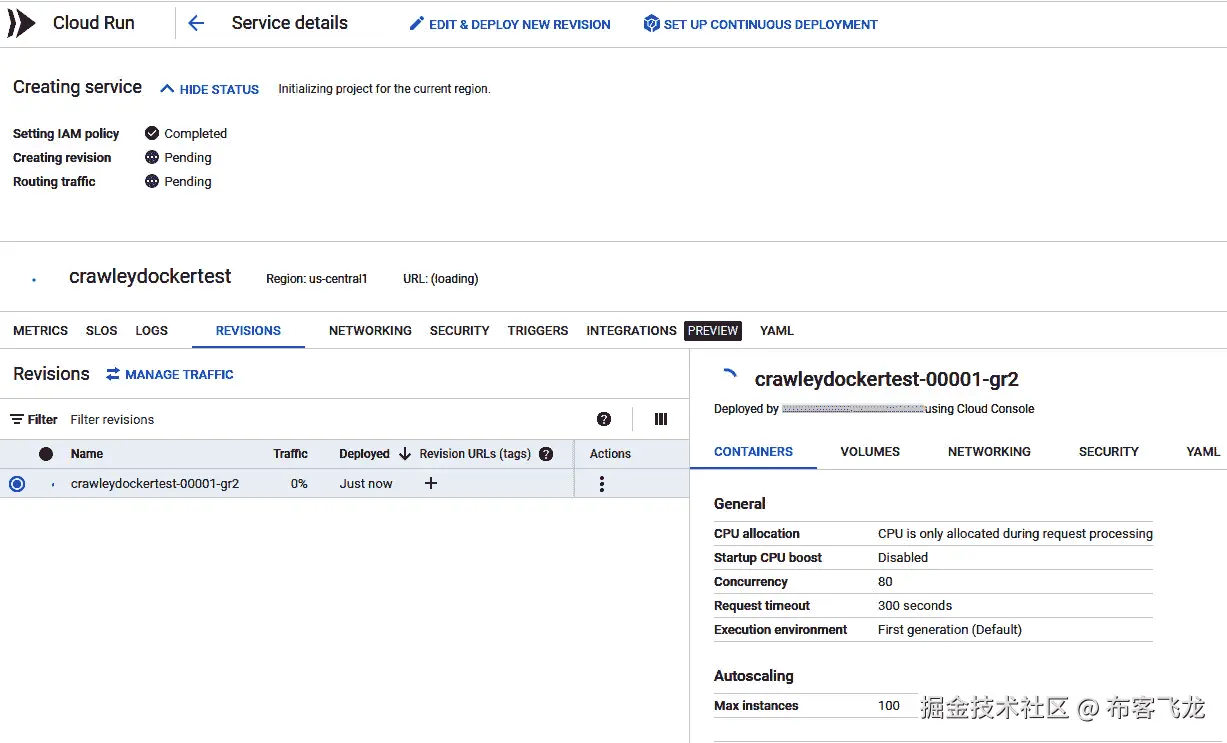Image resolution: width=1227 pixels, height=743 pixels.
Task: Select radio button for crawleydockertest-00001-gr2 revision
Action: pyautogui.click(x=17, y=484)
